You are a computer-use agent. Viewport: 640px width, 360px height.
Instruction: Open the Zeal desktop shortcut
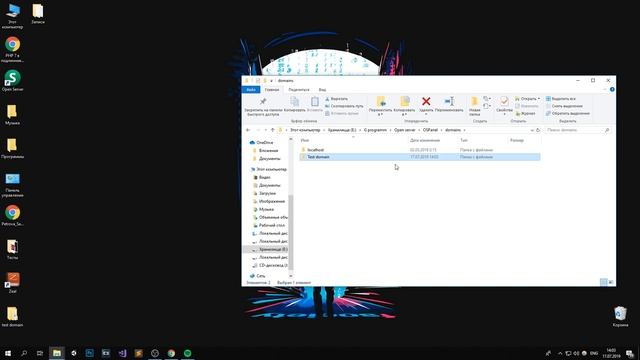[13, 283]
